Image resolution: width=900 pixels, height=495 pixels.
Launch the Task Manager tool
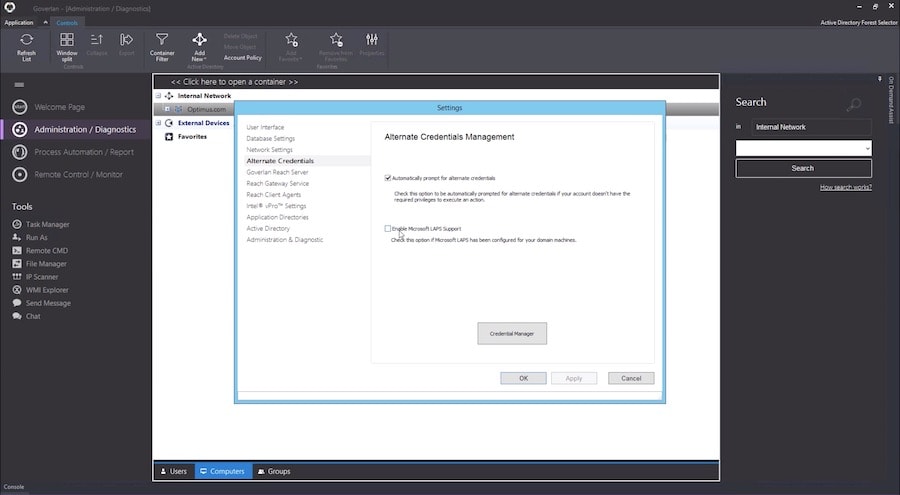click(x=41, y=225)
